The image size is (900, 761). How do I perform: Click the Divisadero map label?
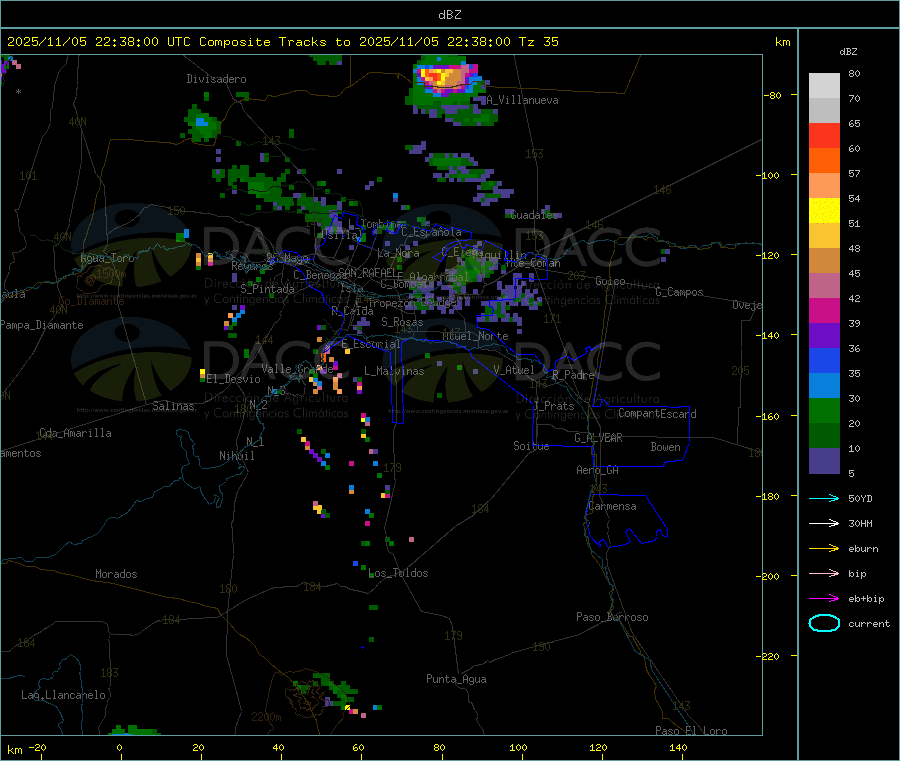216,79
